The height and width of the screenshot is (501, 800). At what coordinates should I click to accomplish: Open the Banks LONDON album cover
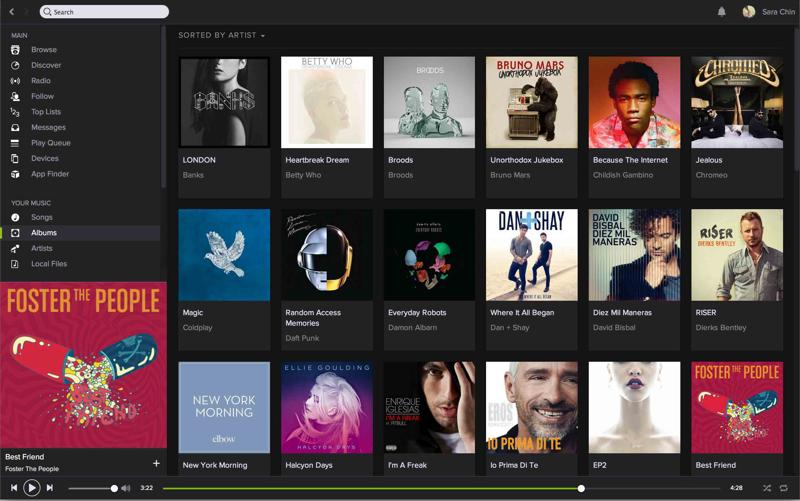[224, 102]
